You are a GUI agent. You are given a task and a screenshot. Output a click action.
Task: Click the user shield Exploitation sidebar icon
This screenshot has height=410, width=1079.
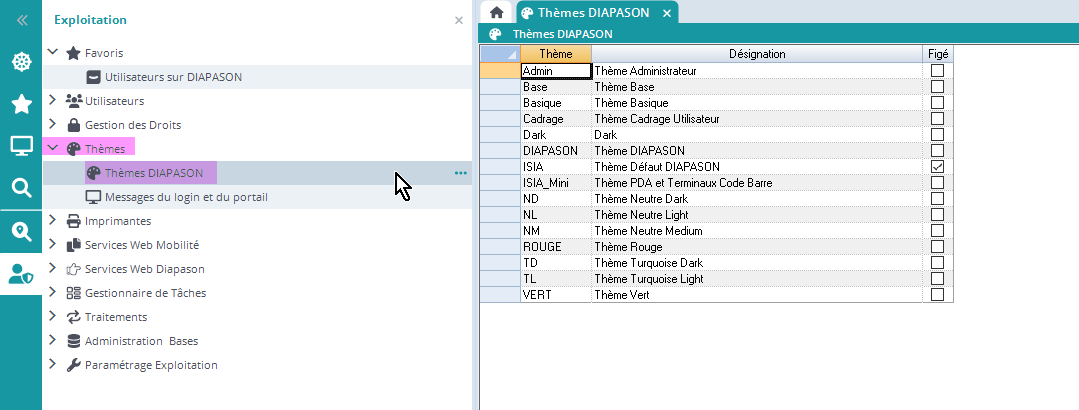21,273
